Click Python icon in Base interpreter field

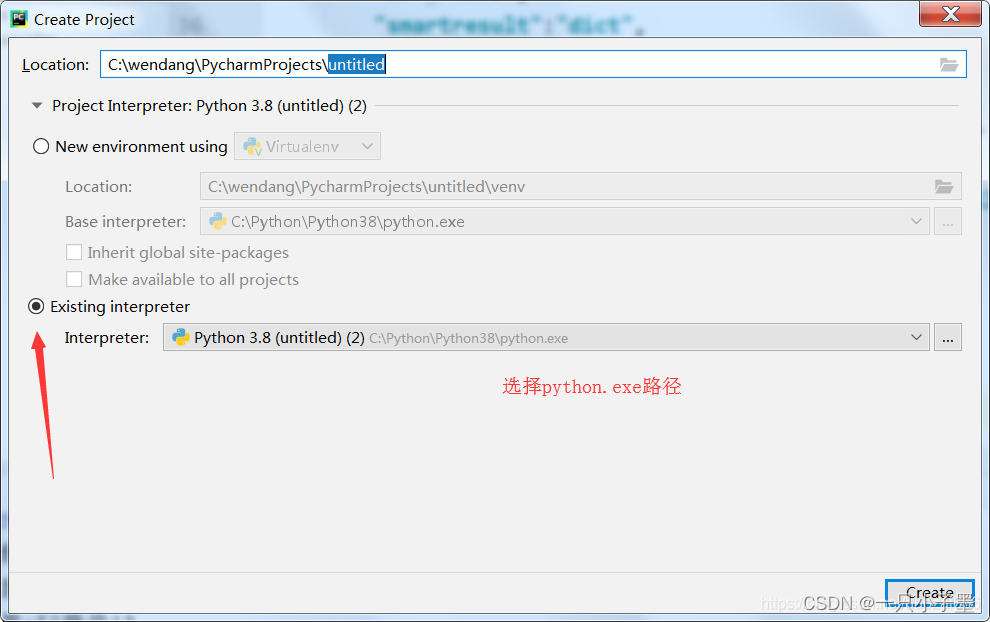[x=218, y=221]
